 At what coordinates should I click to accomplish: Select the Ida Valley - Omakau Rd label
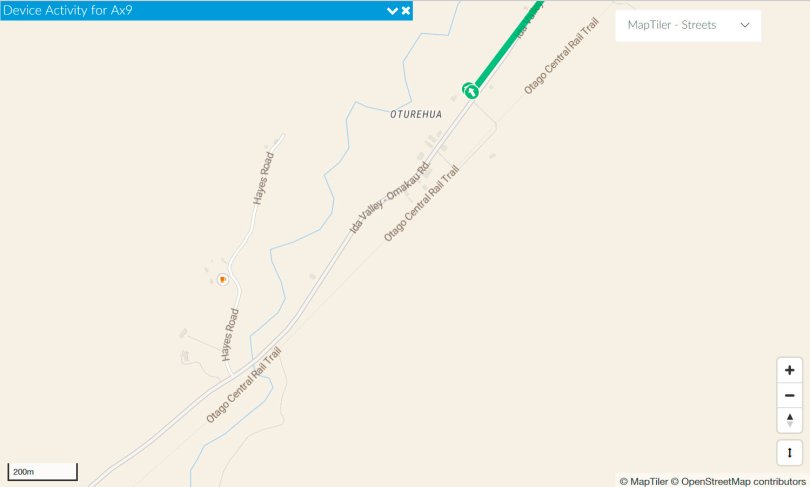point(390,198)
